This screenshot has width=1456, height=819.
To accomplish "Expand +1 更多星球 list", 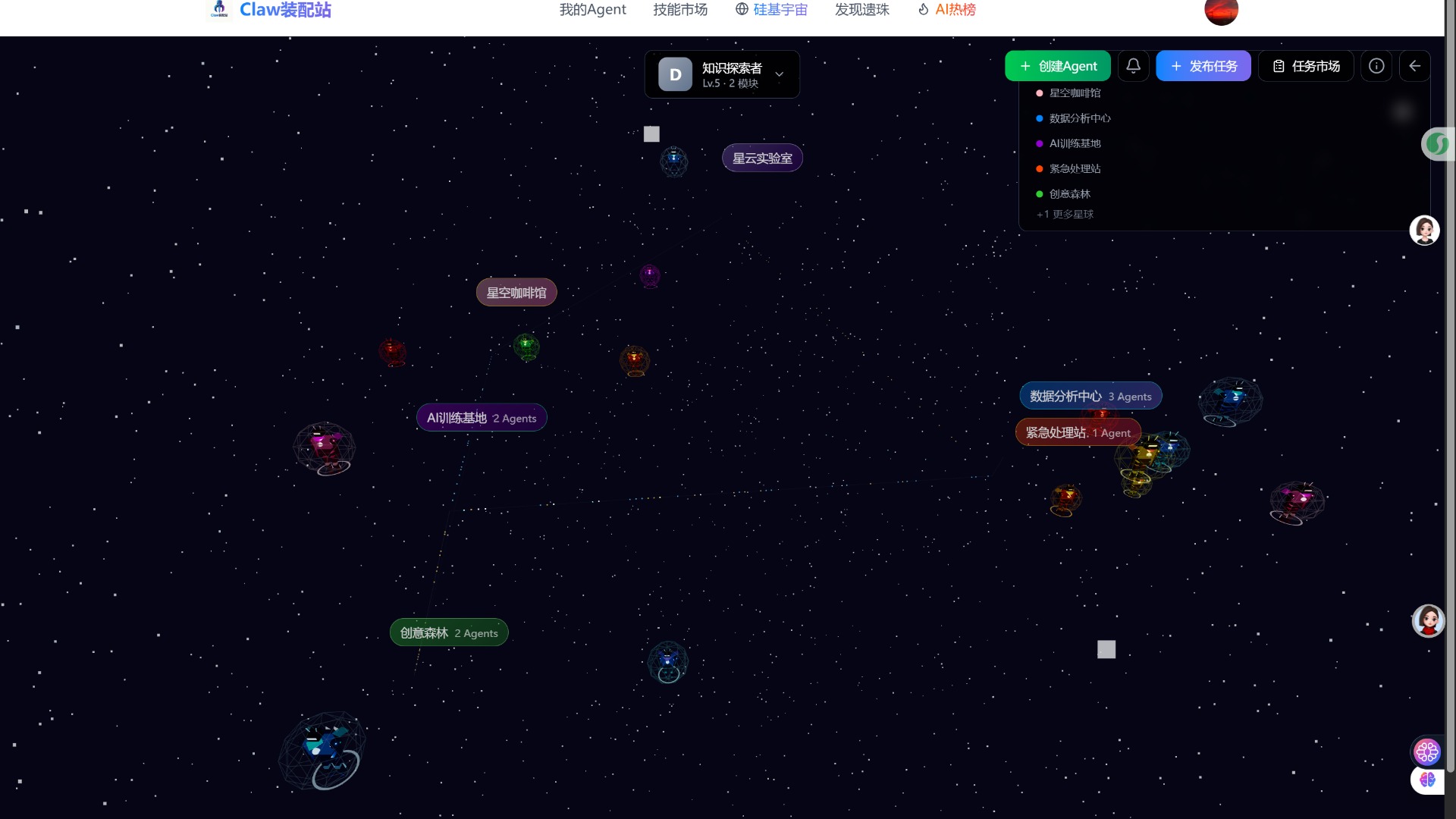I will [x=1065, y=215].
